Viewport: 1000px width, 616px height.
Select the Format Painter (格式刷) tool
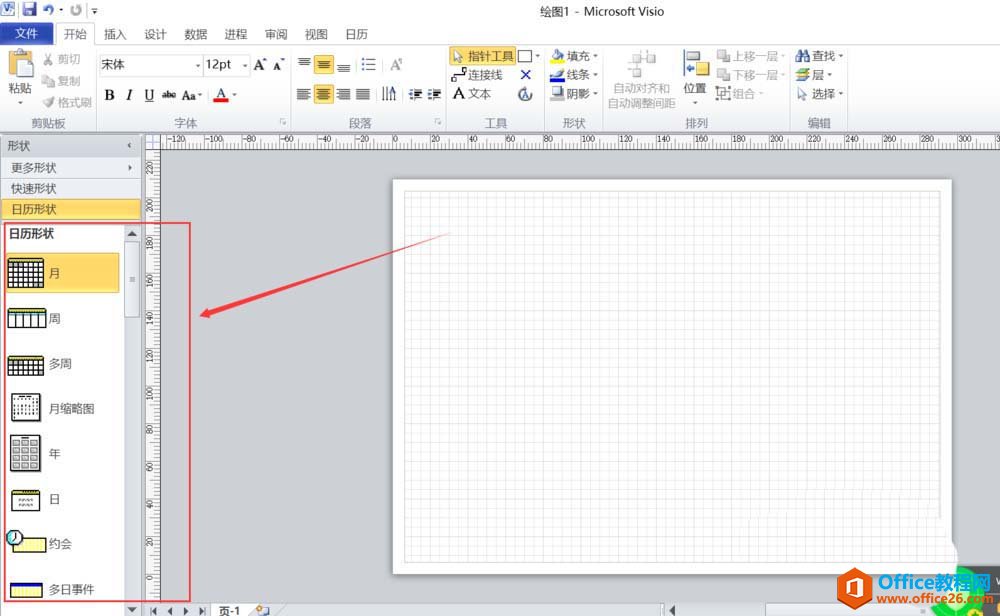coord(68,102)
